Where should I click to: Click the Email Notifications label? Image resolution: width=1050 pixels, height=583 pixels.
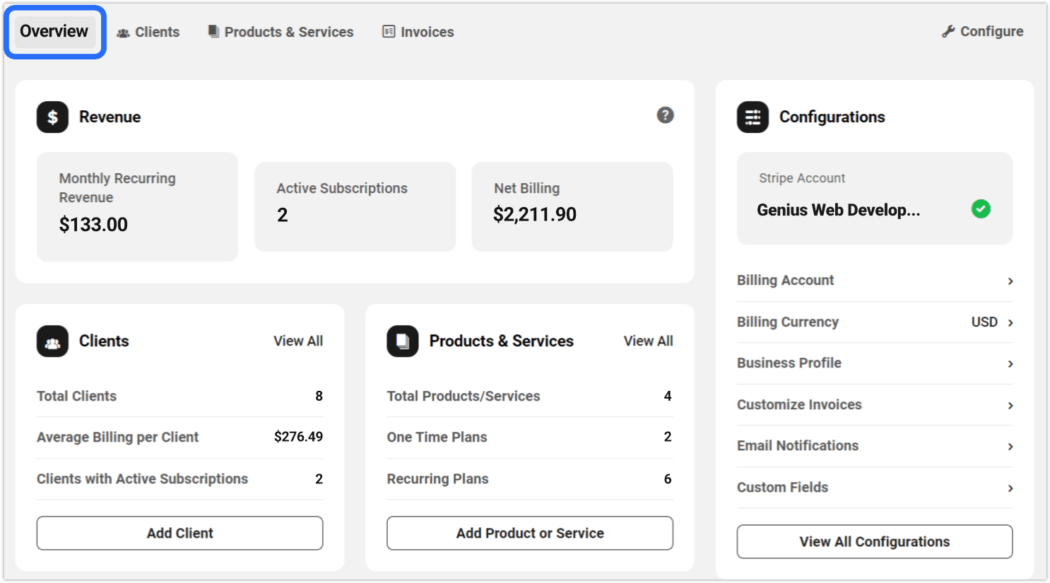coord(798,446)
